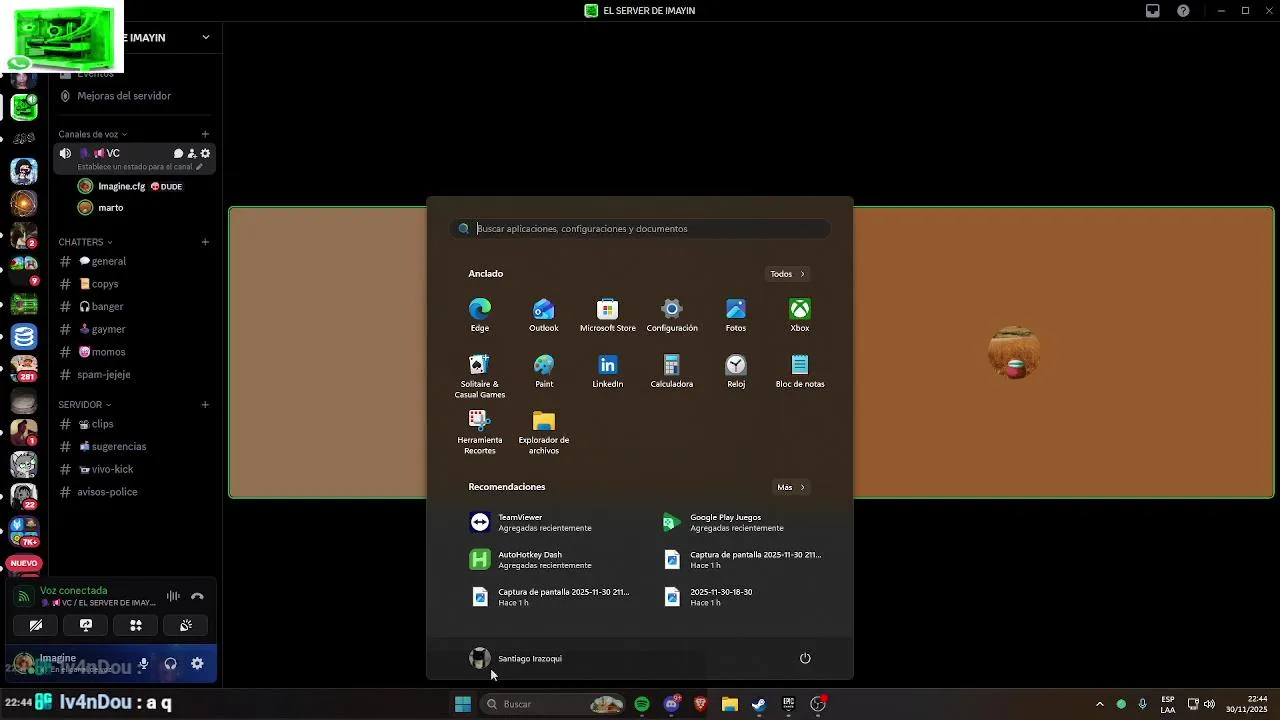The height and width of the screenshot is (720, 1280).
Task: Click the taskbar Buscar search box
Action: 553,704
